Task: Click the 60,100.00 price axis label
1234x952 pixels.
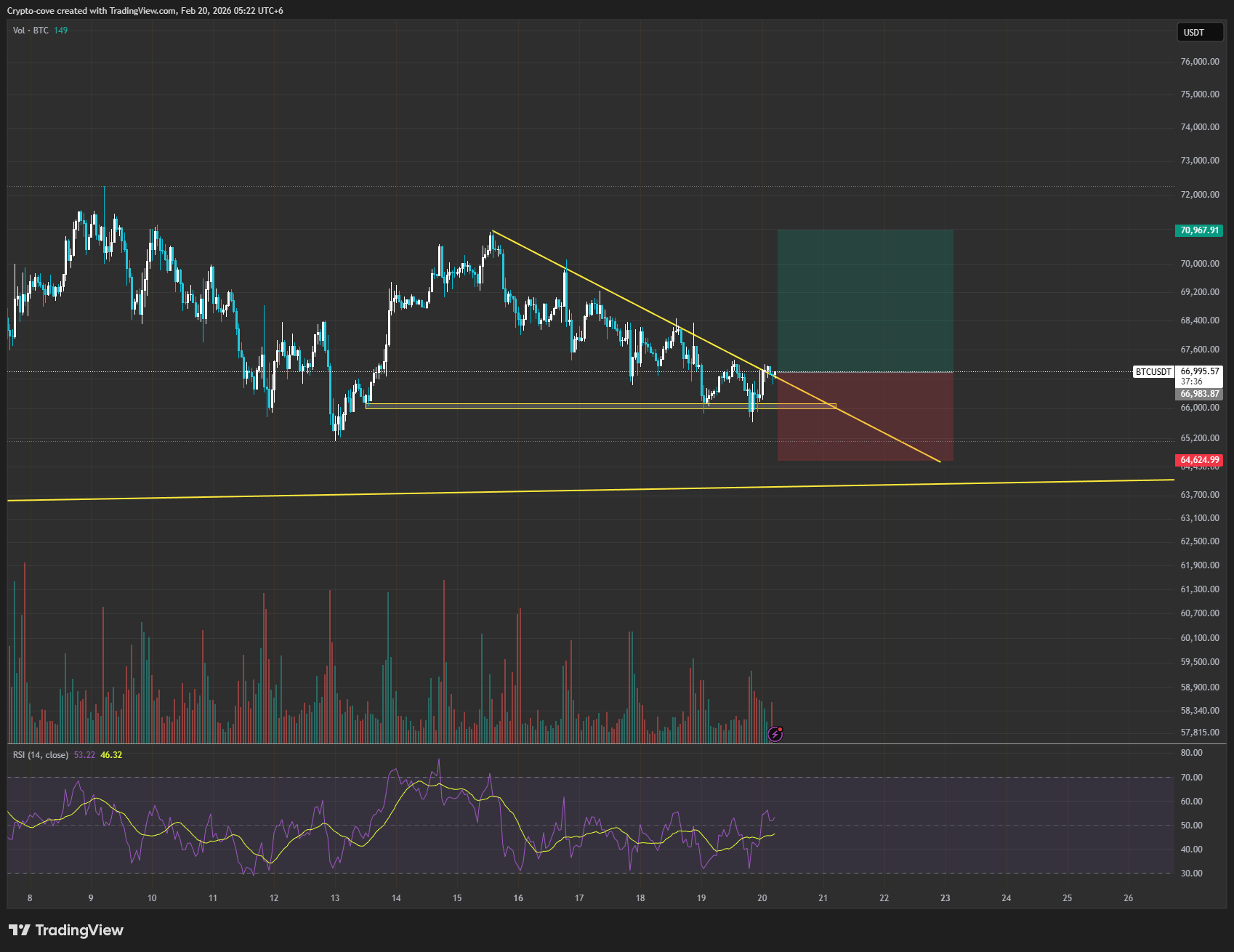Action: 1200,638
